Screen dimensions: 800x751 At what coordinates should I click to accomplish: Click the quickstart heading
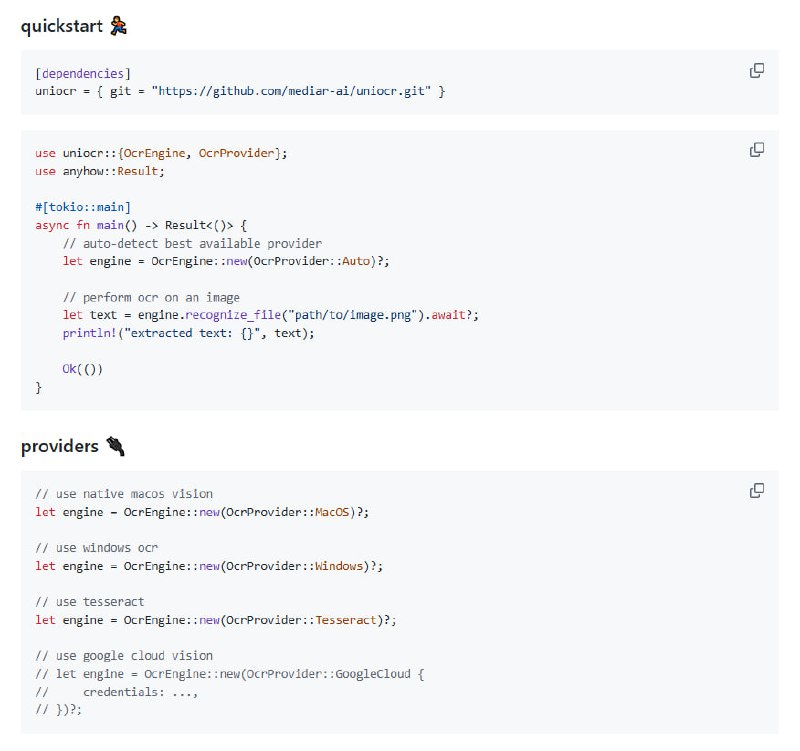[62, 26]
